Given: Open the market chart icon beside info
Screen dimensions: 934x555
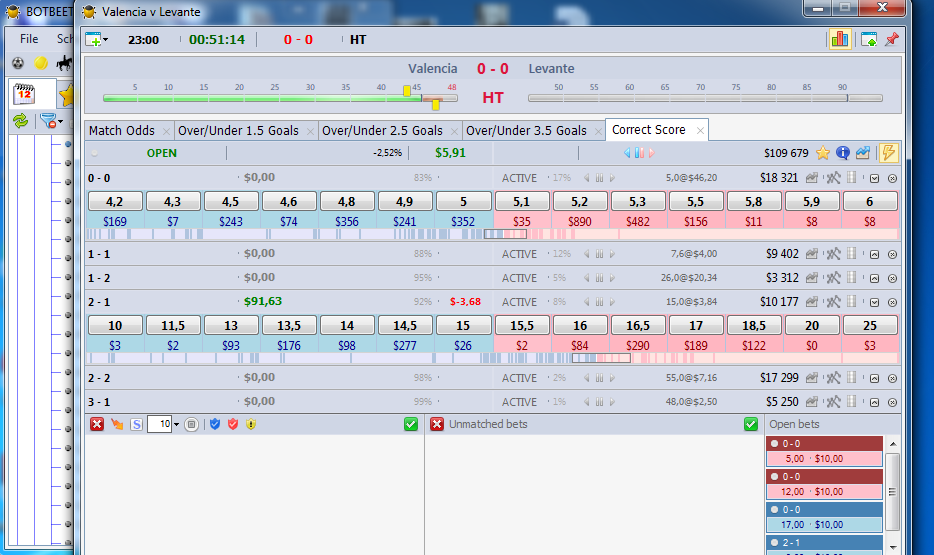Looking at the screenshot, I should click(x=863, y=153).
